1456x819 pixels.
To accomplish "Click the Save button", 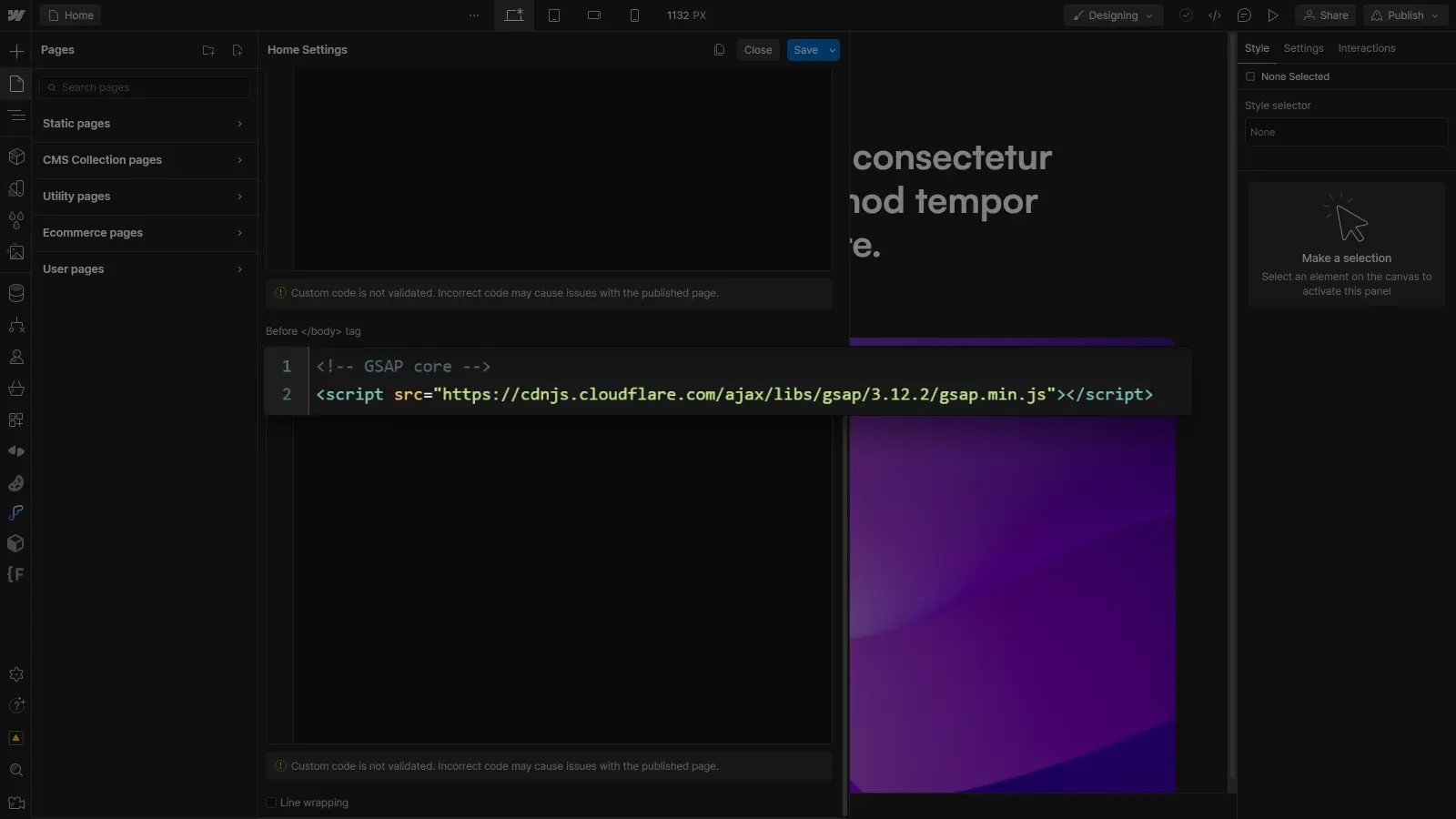I will (x=806, y=50).
